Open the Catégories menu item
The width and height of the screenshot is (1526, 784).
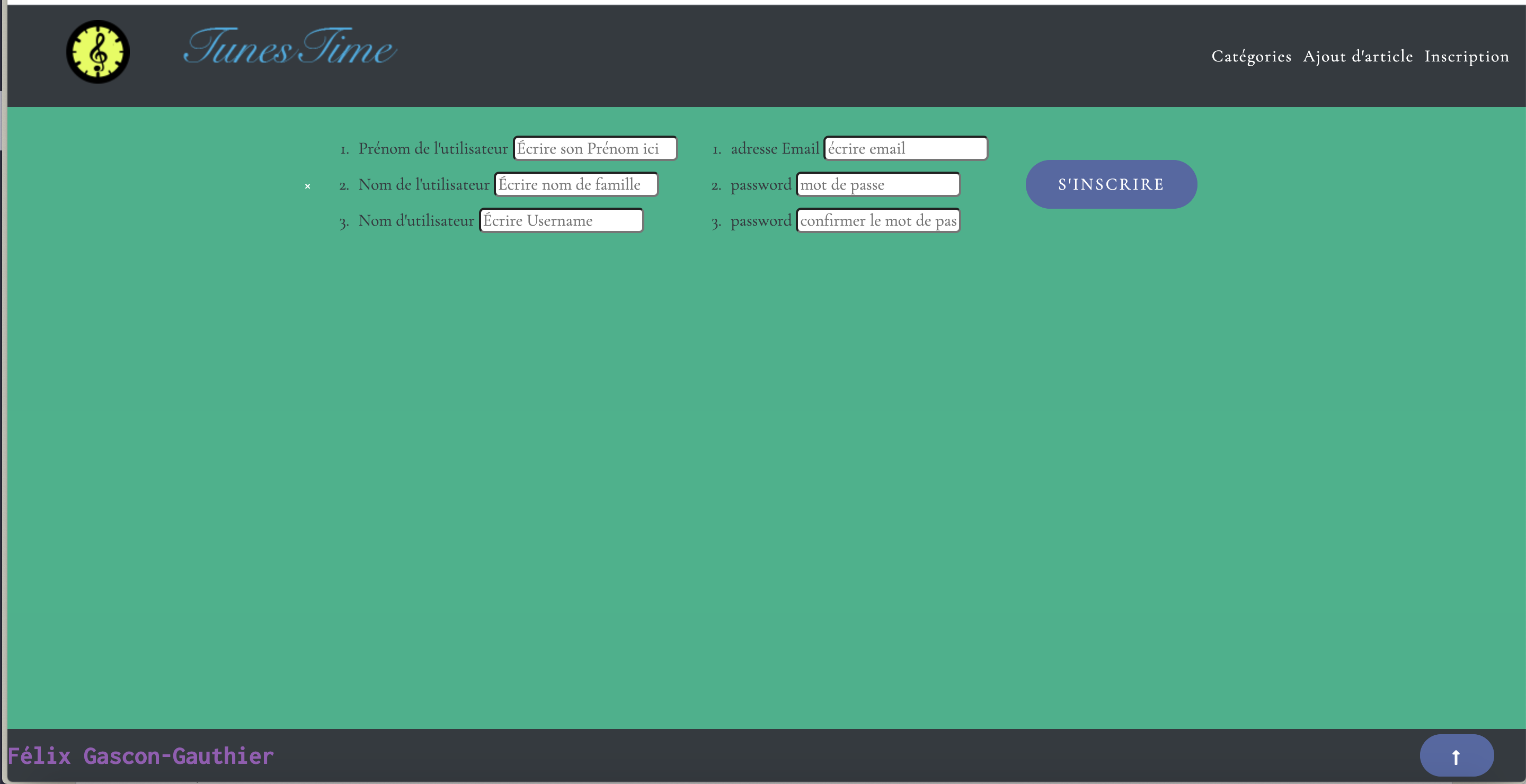pyautogui.click(x=1251, y=56)
